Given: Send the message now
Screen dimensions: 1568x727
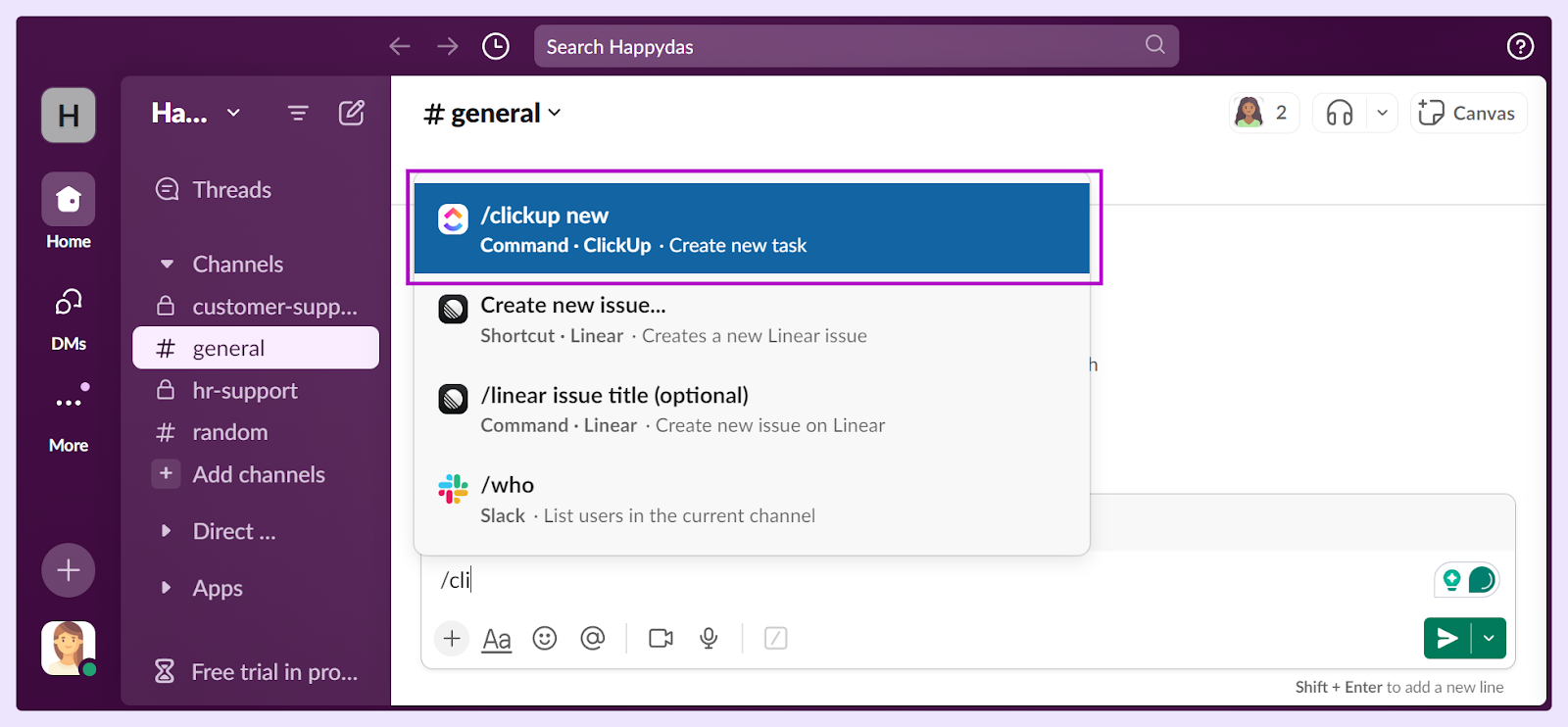Looking at the screenshot, I should click(x=1447, y=639).
